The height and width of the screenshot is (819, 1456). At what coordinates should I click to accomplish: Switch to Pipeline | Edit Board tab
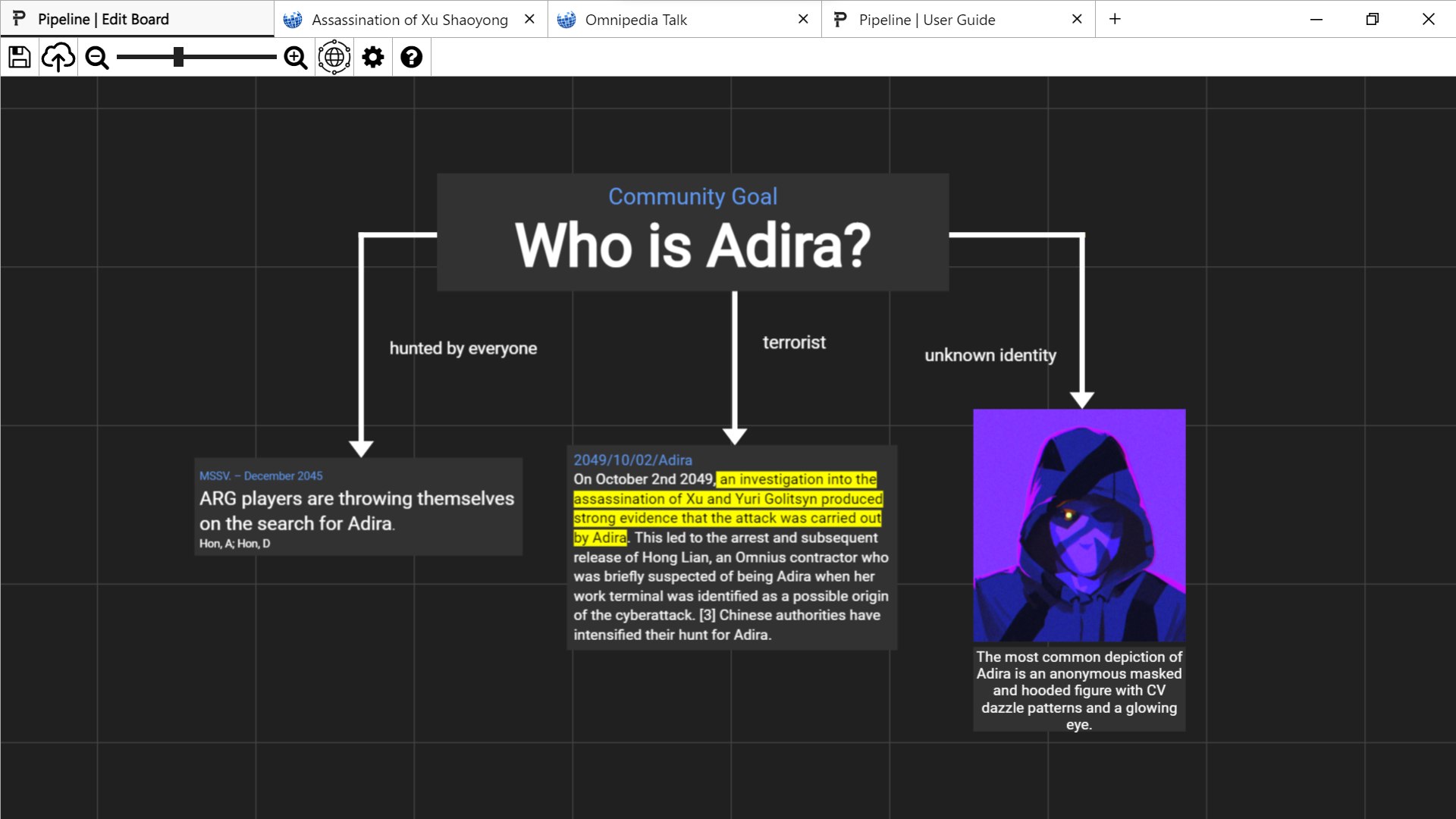click(137, 19)
